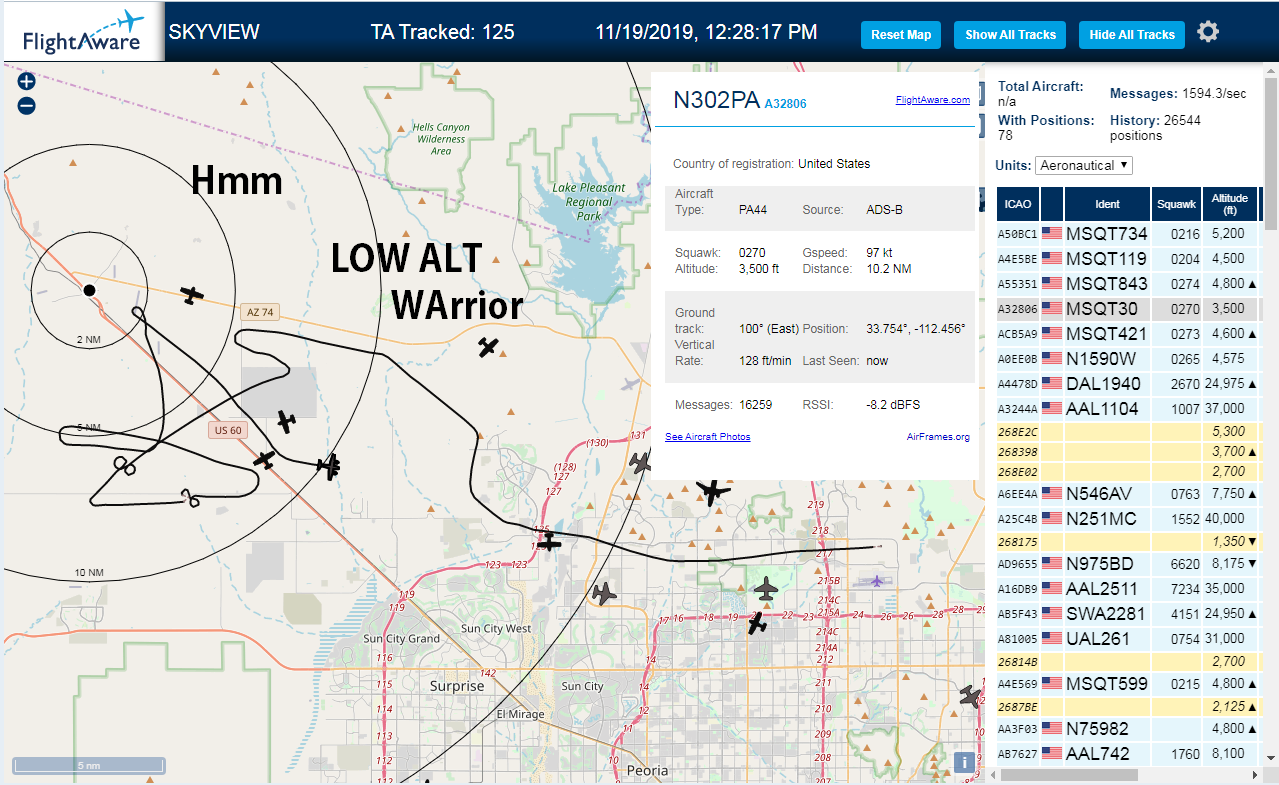Click Hide All Tracks button
This screenshot has width=1279, height=785.
tap(1132, 34)
